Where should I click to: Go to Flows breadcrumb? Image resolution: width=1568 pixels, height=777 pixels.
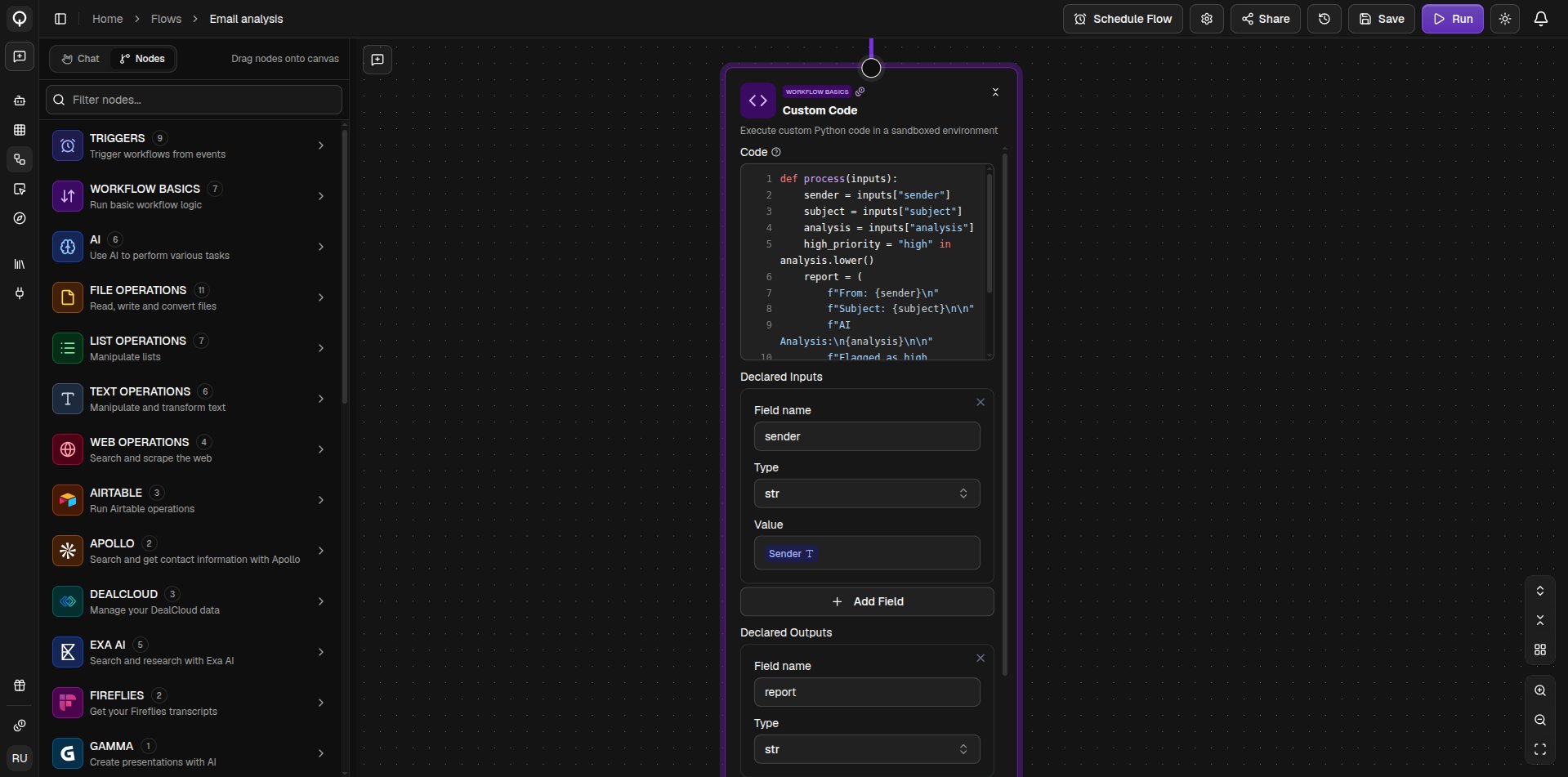(x=166, y=19)
